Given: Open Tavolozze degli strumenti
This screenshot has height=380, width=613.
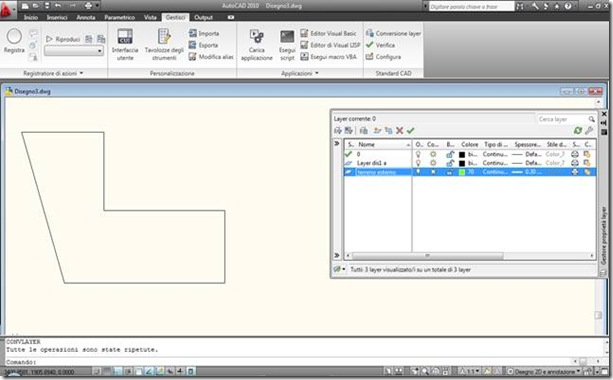Looking at the screenshot, I should 164,45.
